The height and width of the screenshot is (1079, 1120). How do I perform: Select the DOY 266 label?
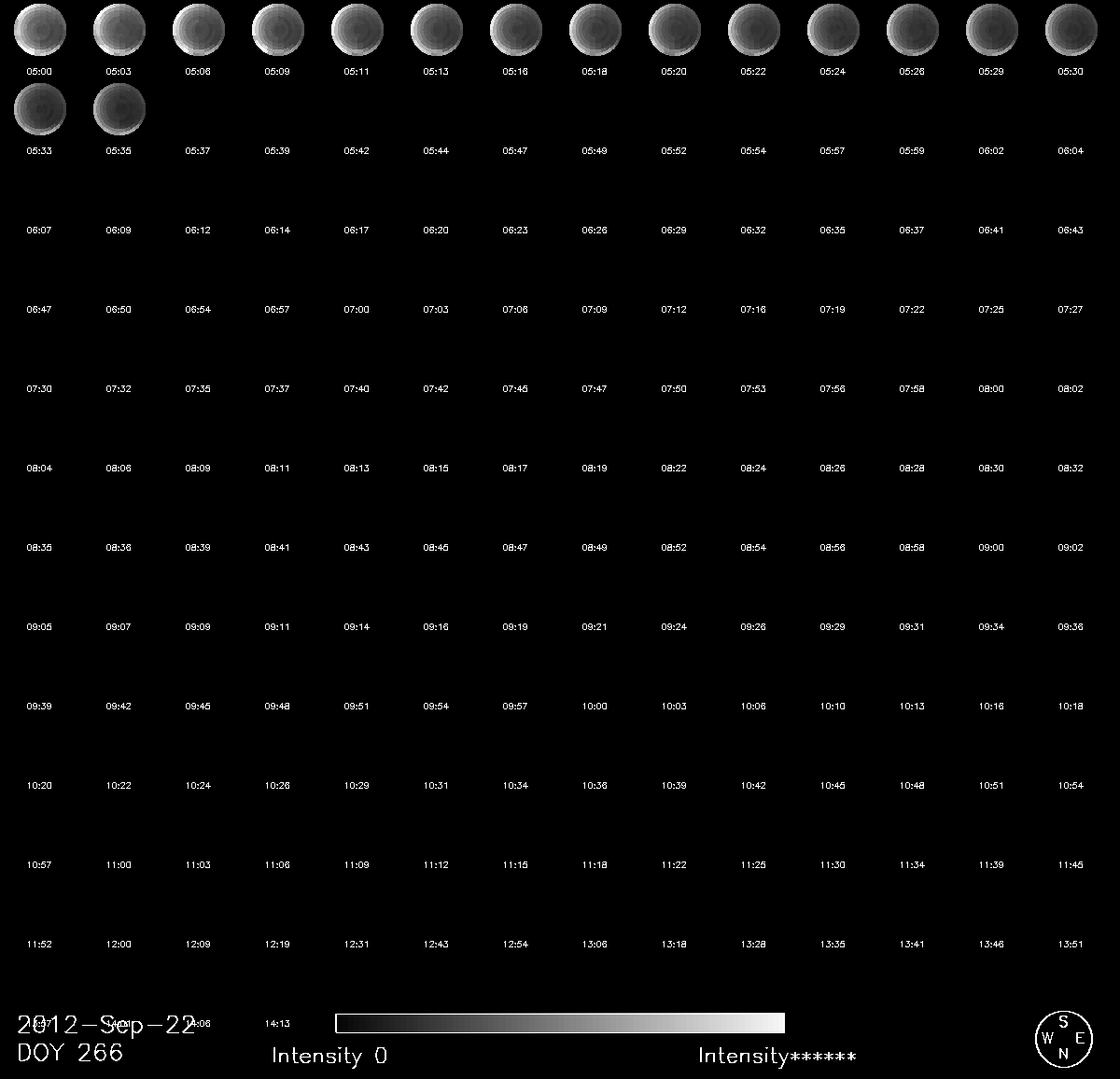pyautogui.click(x=70, y=1053)
